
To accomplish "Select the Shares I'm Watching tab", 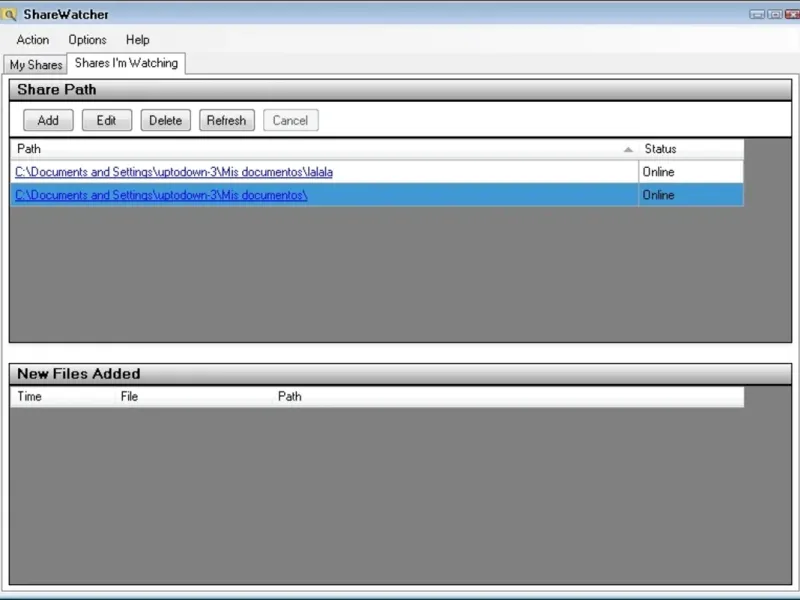I will [x=126, y=63].
